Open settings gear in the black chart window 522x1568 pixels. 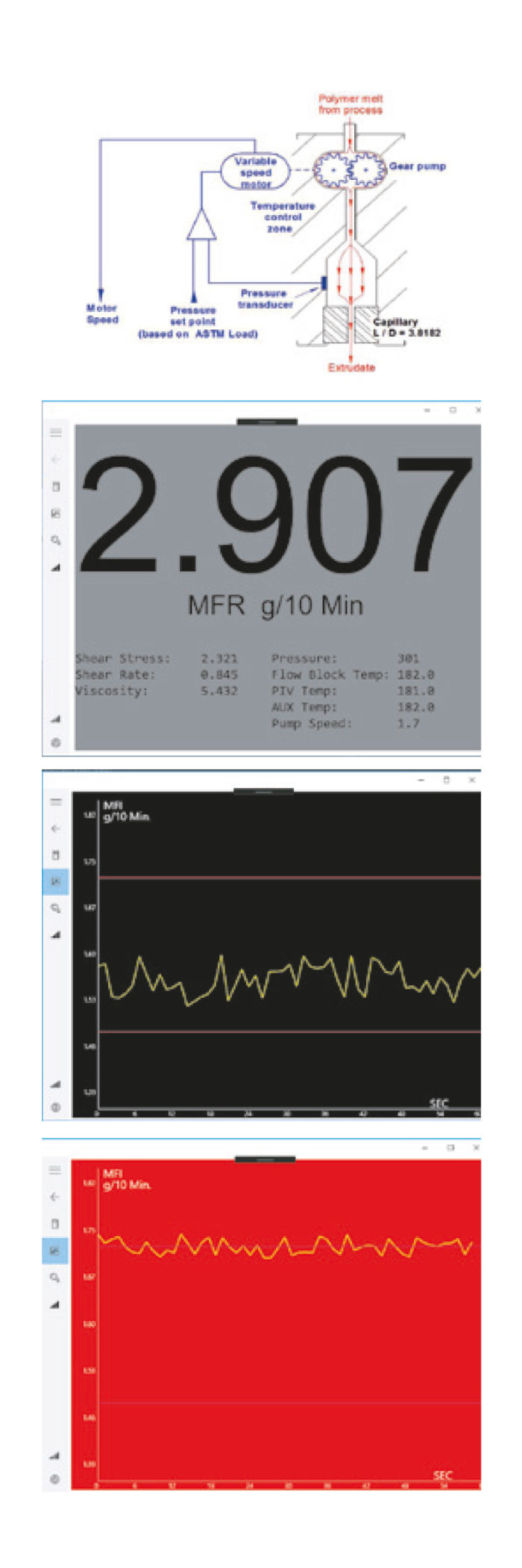coord(56,1108)
